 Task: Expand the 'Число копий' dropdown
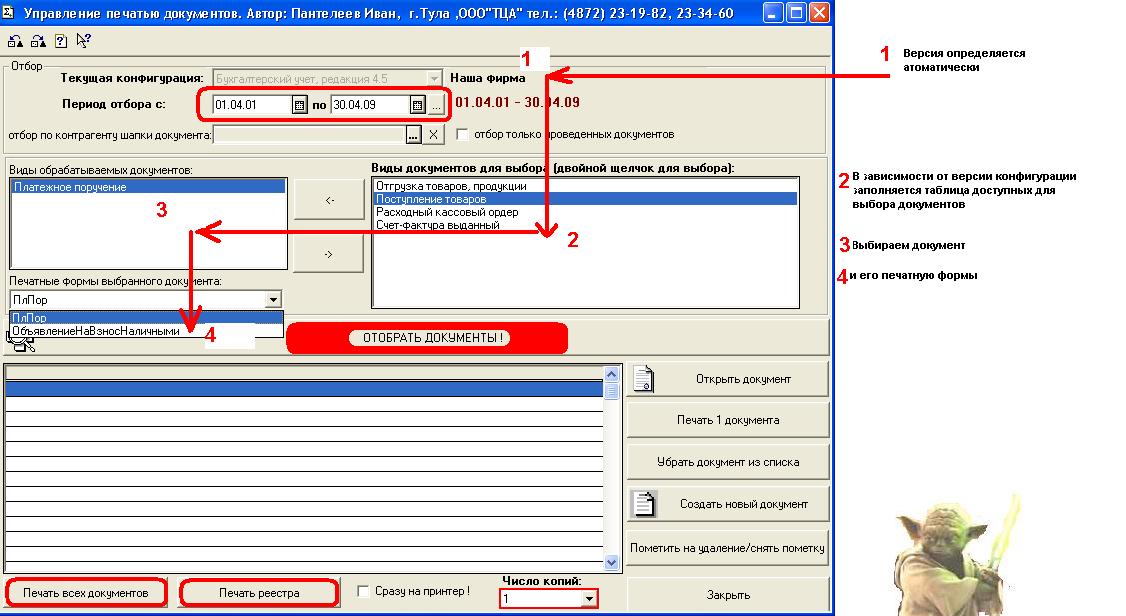pyautogui.click(x=589, y=598)
